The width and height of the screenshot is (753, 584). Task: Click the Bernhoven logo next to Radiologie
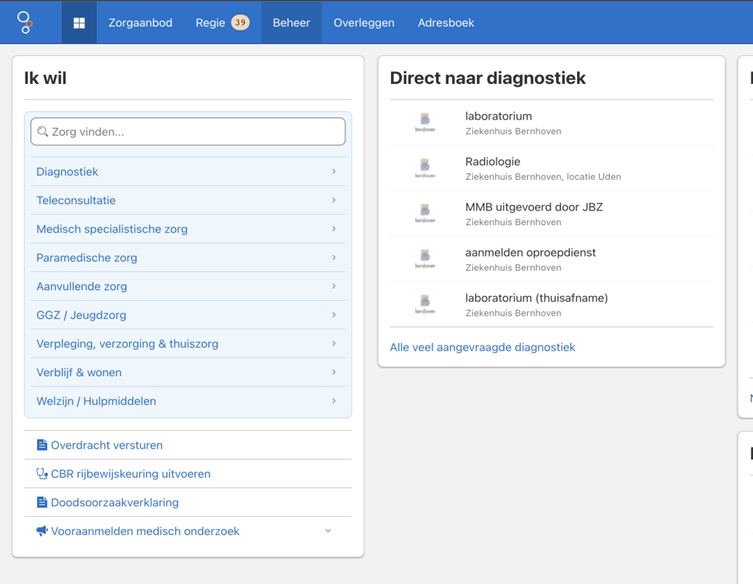pos(425,169)
